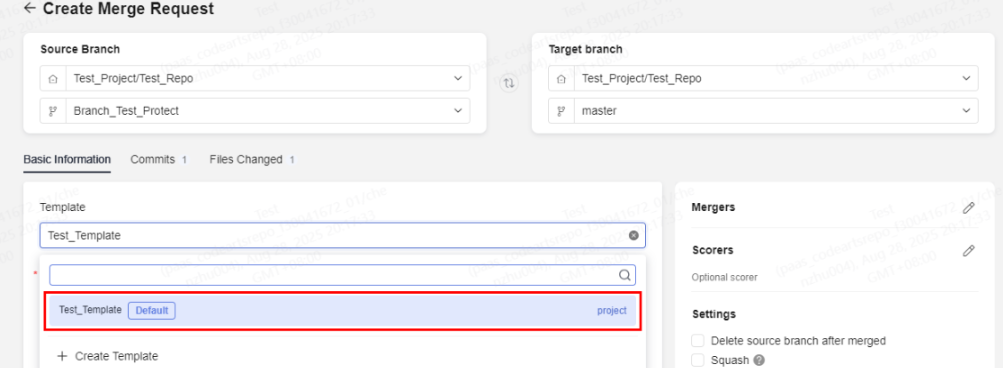This screenshot has height=368, width=1003.
Task: Expand the source repo Test_Project/Test_Repo dropdown
Action: [255, 78]
